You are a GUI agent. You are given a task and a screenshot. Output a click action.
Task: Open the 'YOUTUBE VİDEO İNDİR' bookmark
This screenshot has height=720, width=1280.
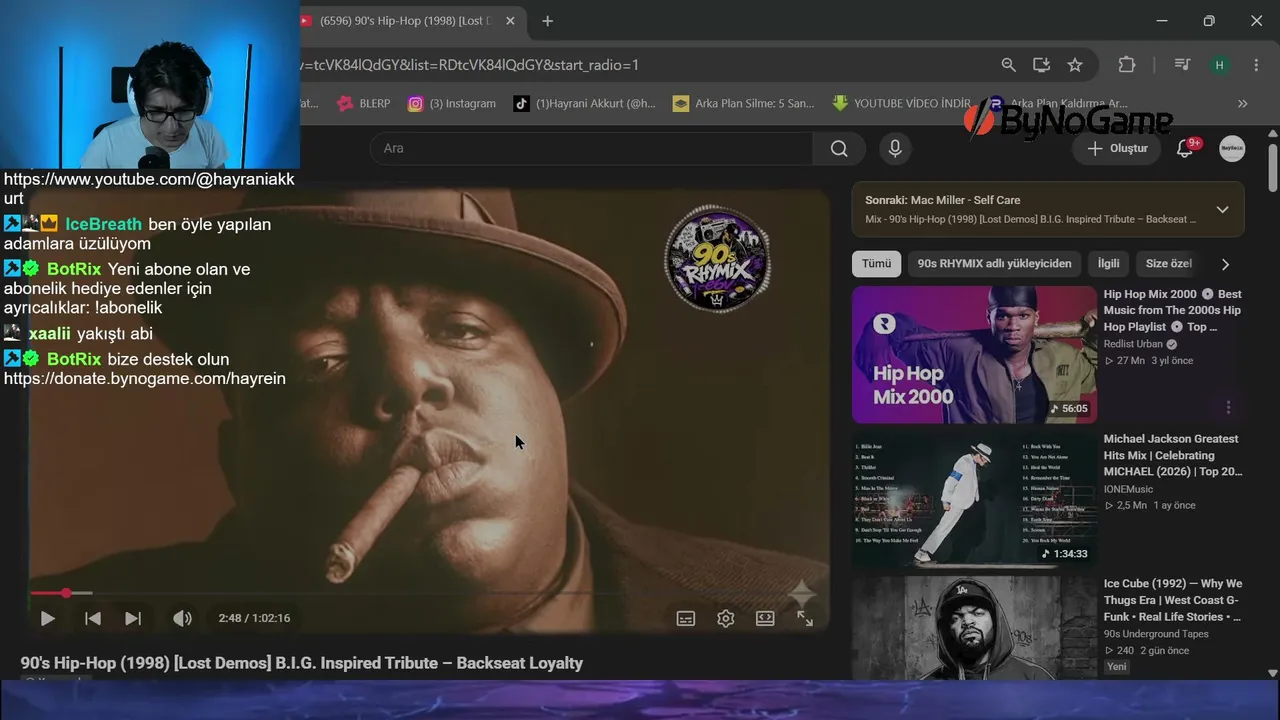click(902, 103)
